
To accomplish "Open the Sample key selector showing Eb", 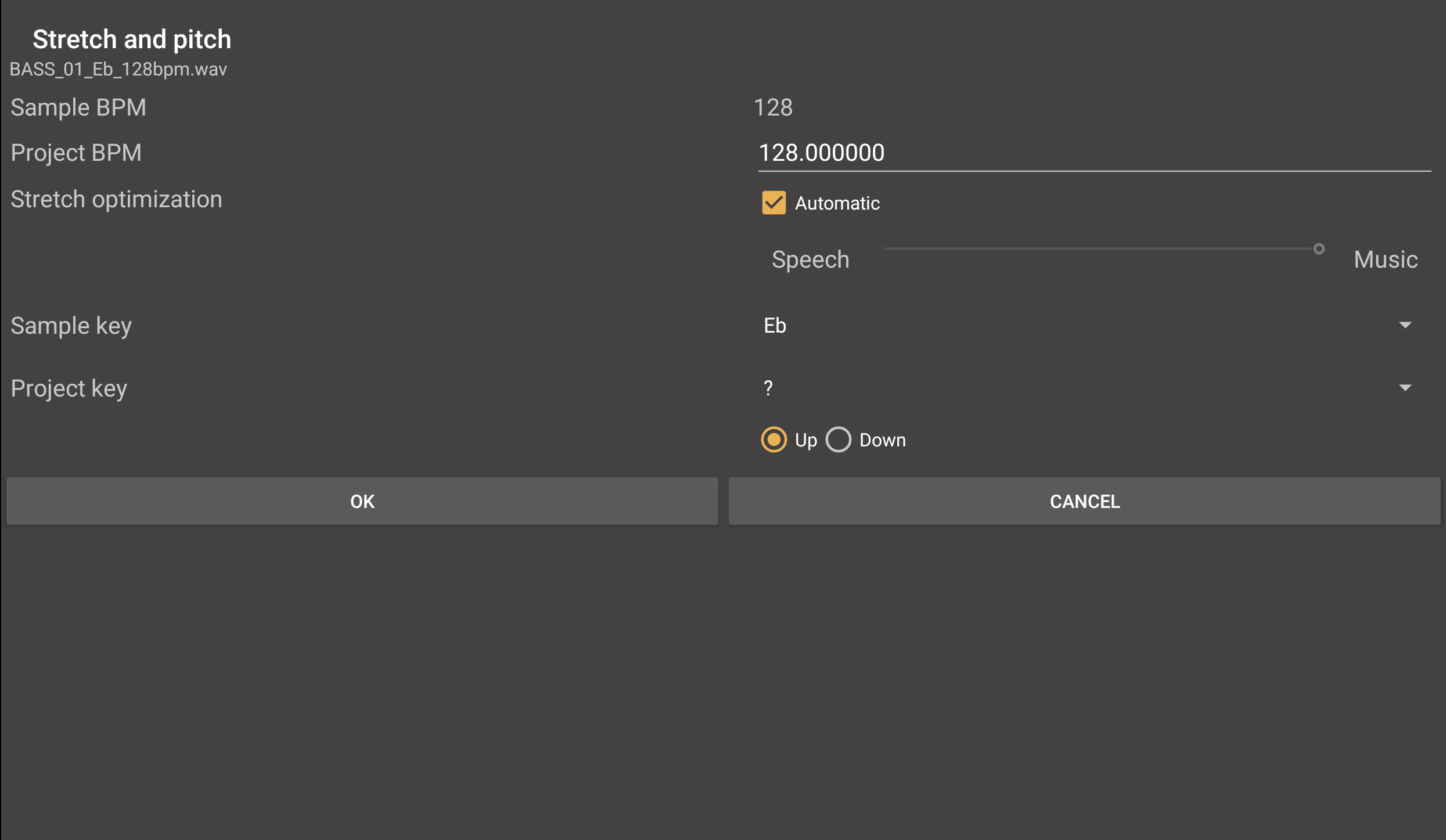I will point(1080,326).
